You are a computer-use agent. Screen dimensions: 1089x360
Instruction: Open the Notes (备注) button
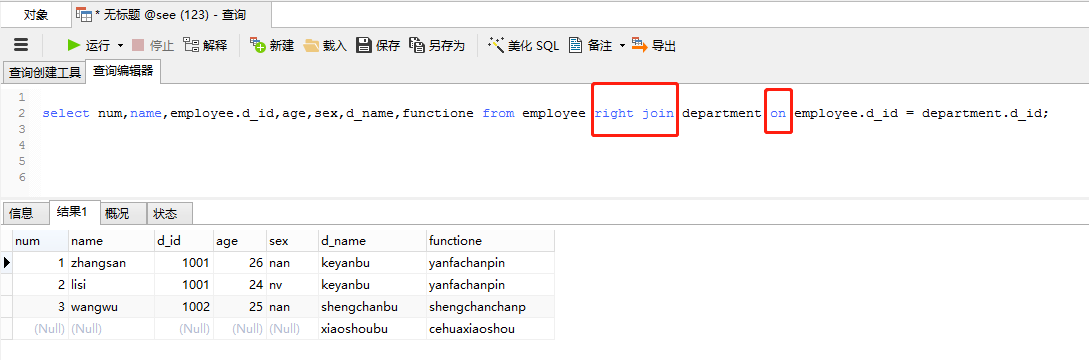[590, 46]
